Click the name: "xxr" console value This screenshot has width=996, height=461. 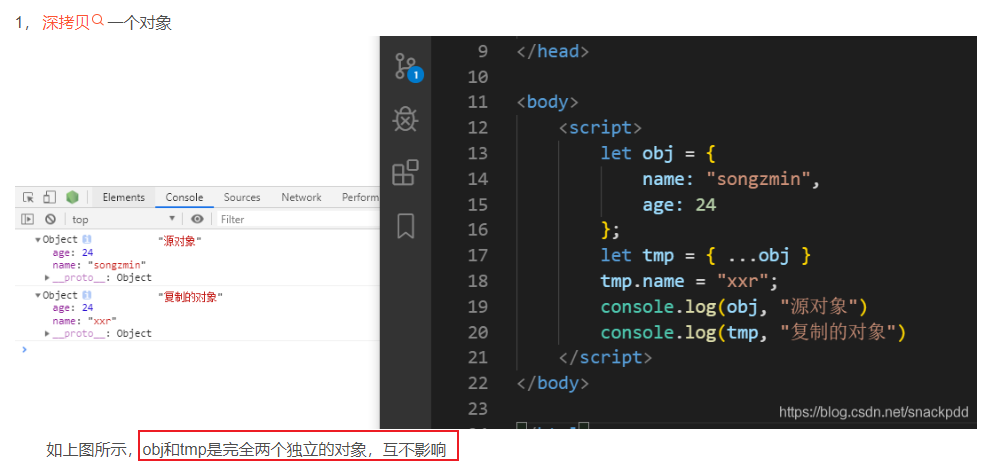(x=84, y=321)
